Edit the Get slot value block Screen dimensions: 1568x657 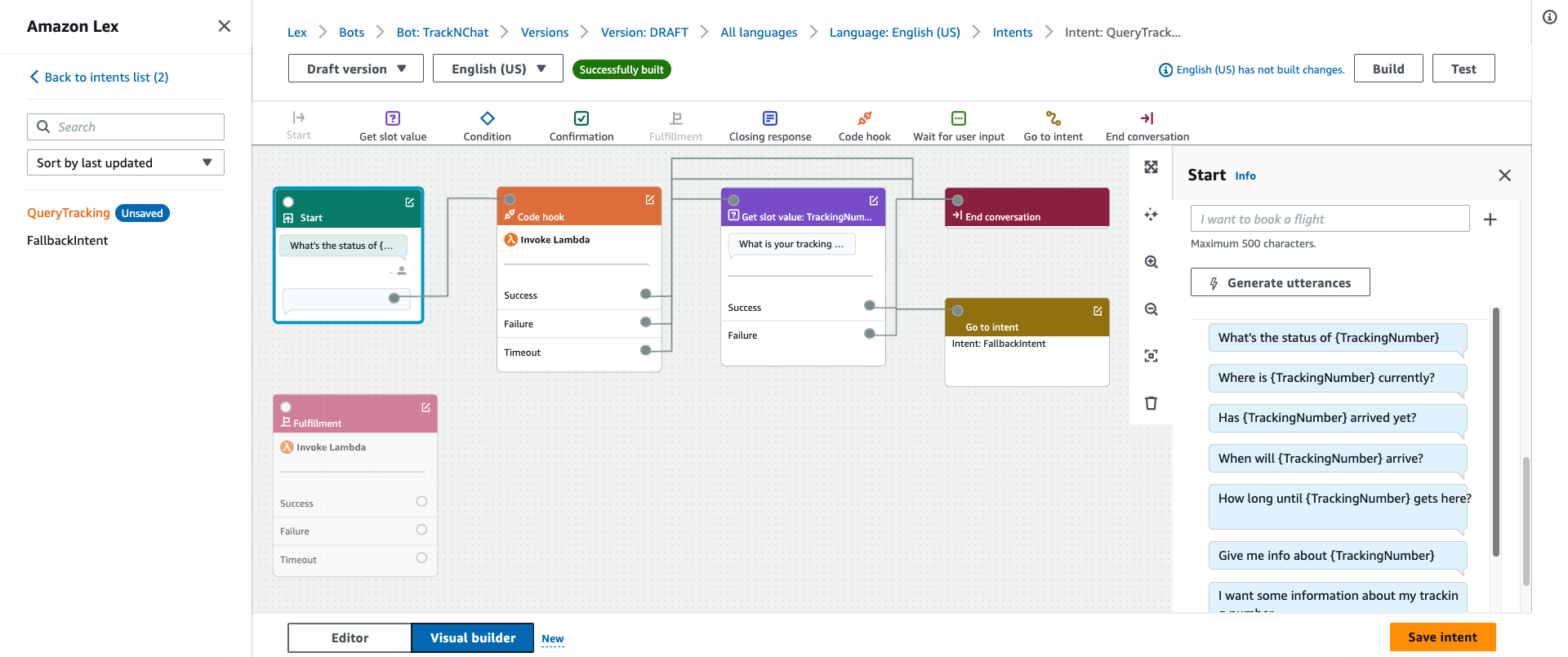(x=874, y=201)
